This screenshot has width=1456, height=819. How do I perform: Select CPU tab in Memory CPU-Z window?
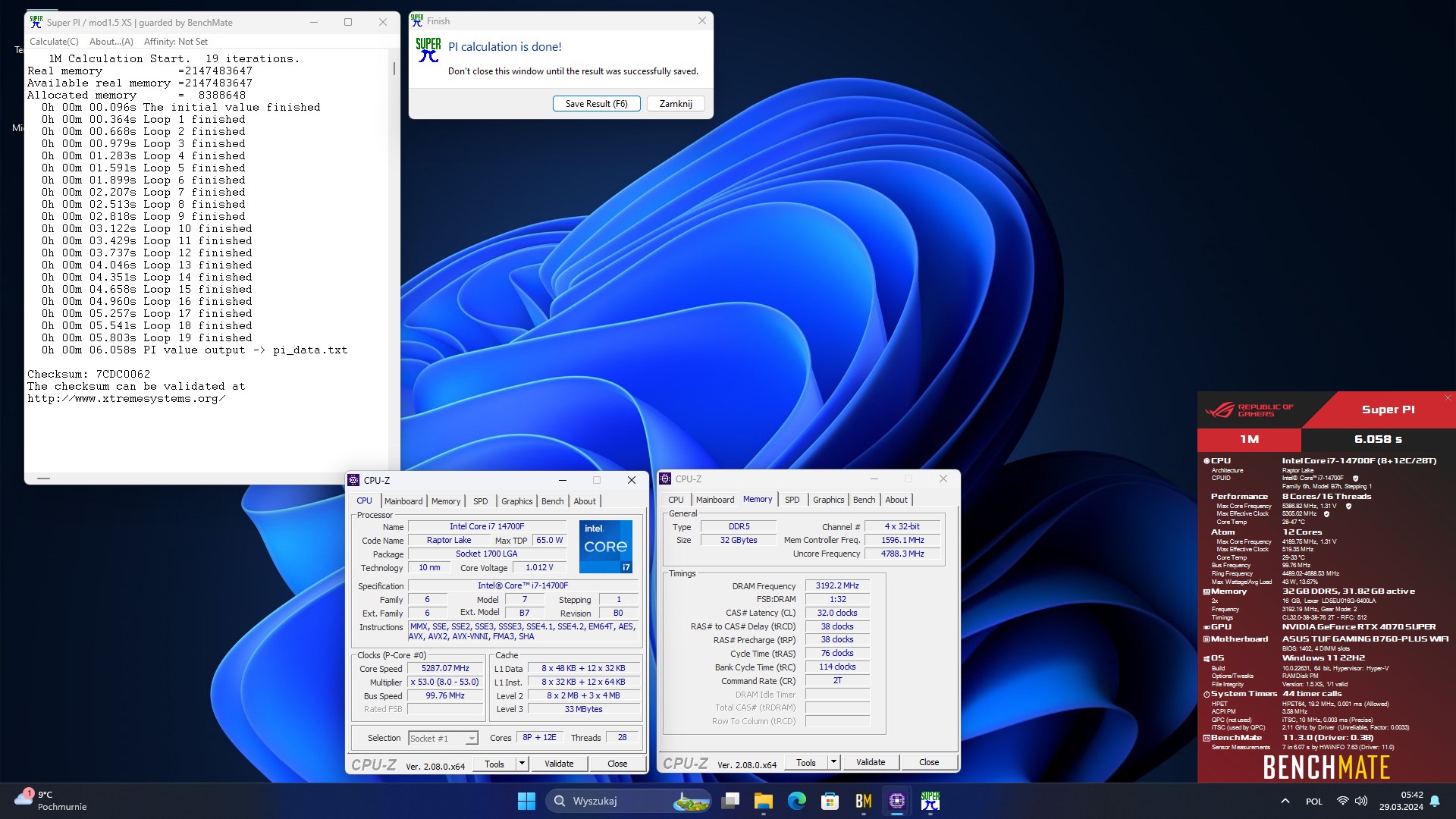pyautogui.click(x=676, y=500)
